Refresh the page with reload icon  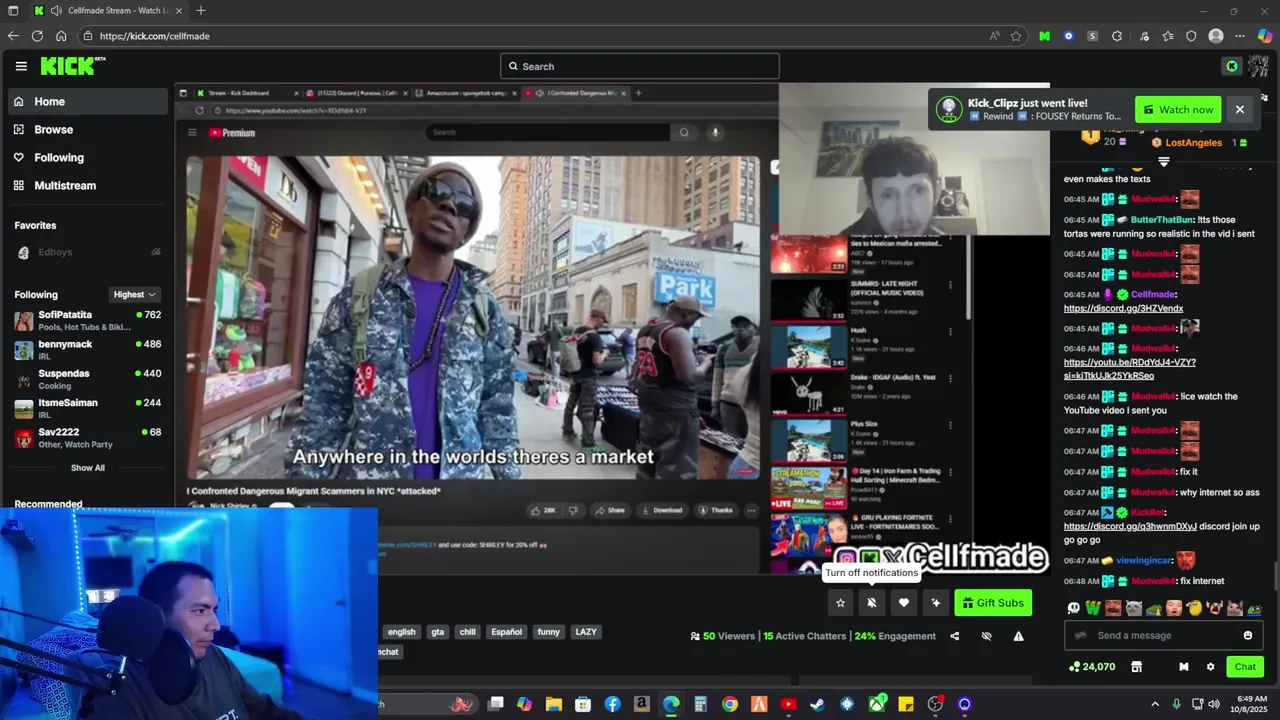[37, 36]
